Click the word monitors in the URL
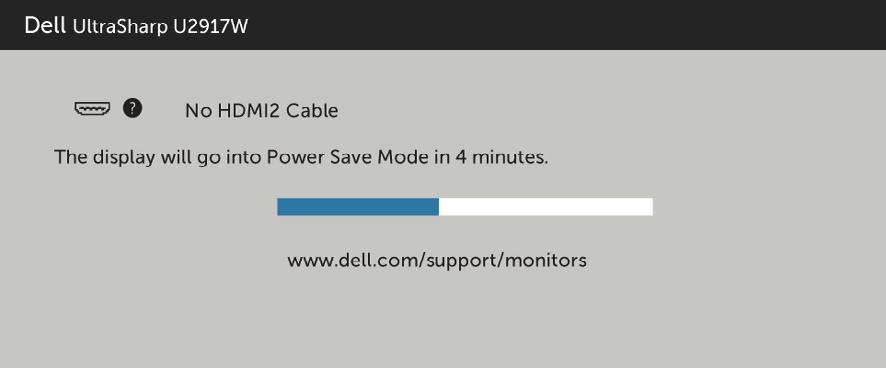 tap(545, 261)
